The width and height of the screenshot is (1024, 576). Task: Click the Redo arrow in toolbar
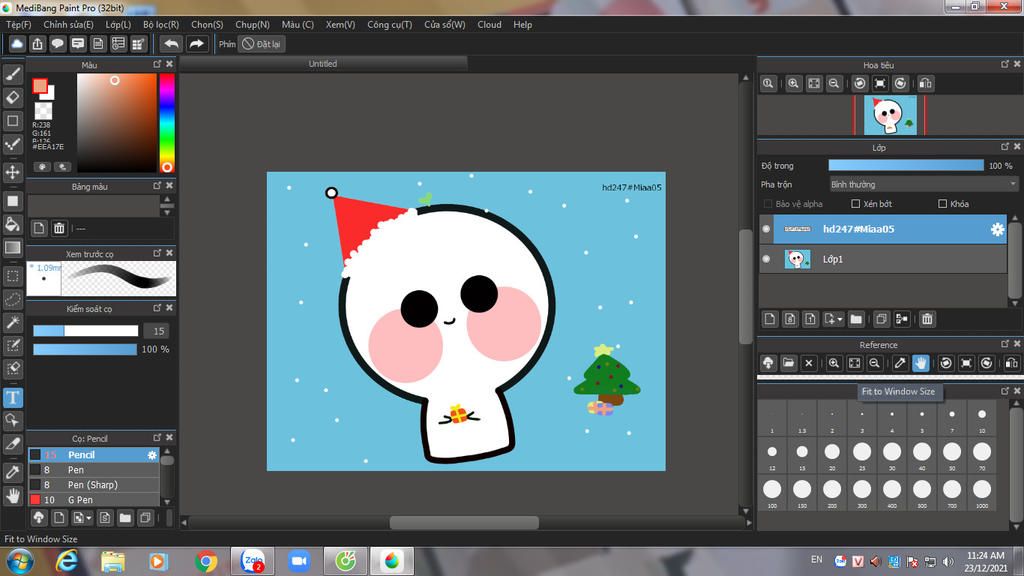click(x=196, y=44)
